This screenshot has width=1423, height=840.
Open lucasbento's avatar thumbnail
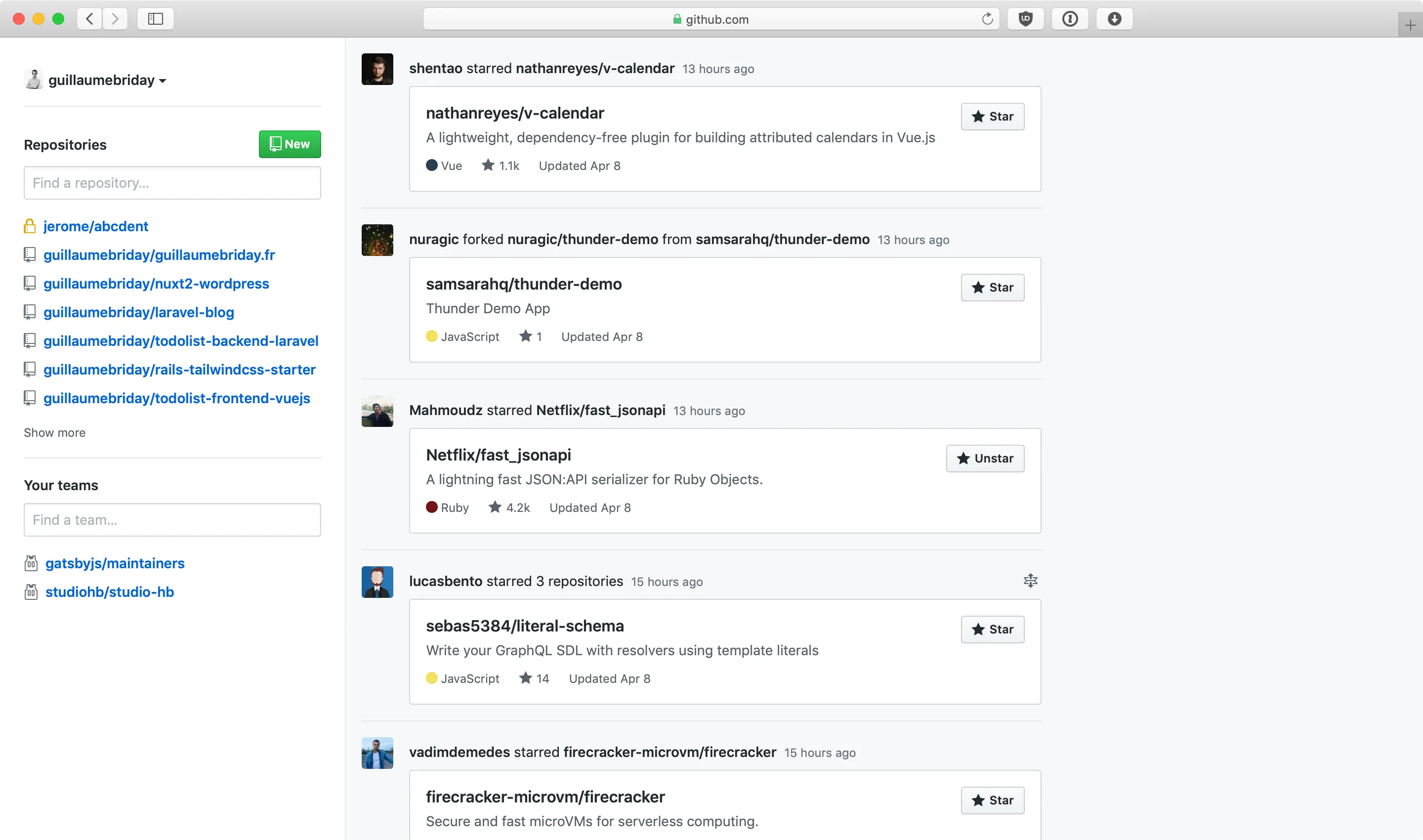tap(377, 582)
